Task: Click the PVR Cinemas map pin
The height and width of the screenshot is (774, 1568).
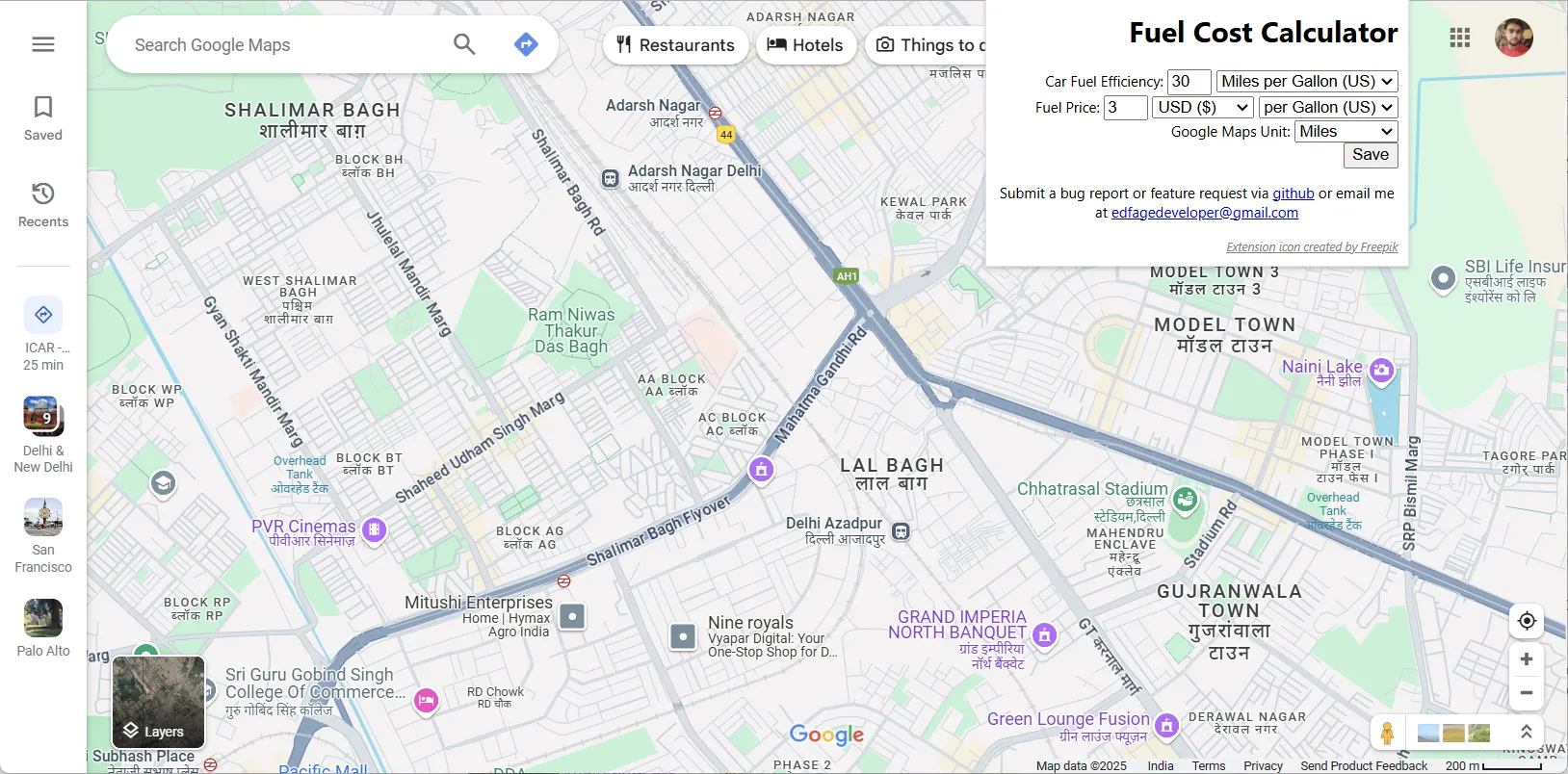Action: 374,529
